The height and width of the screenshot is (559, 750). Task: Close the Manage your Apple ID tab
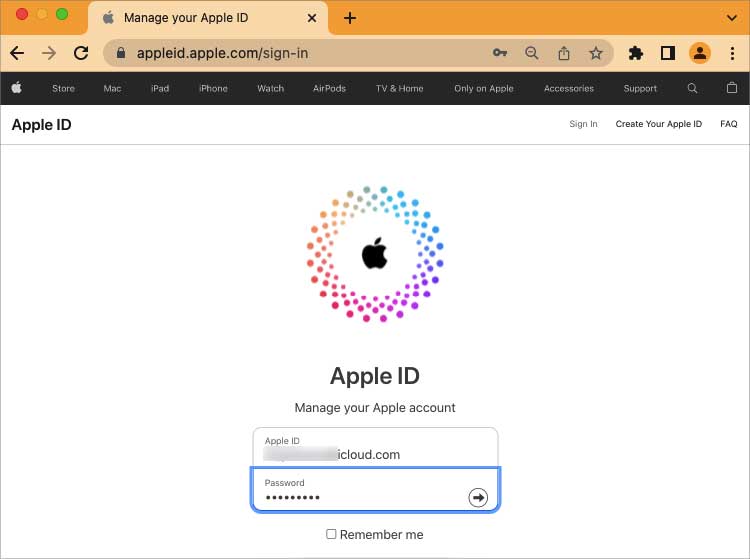pyautogui.click(x=312, y=18)
